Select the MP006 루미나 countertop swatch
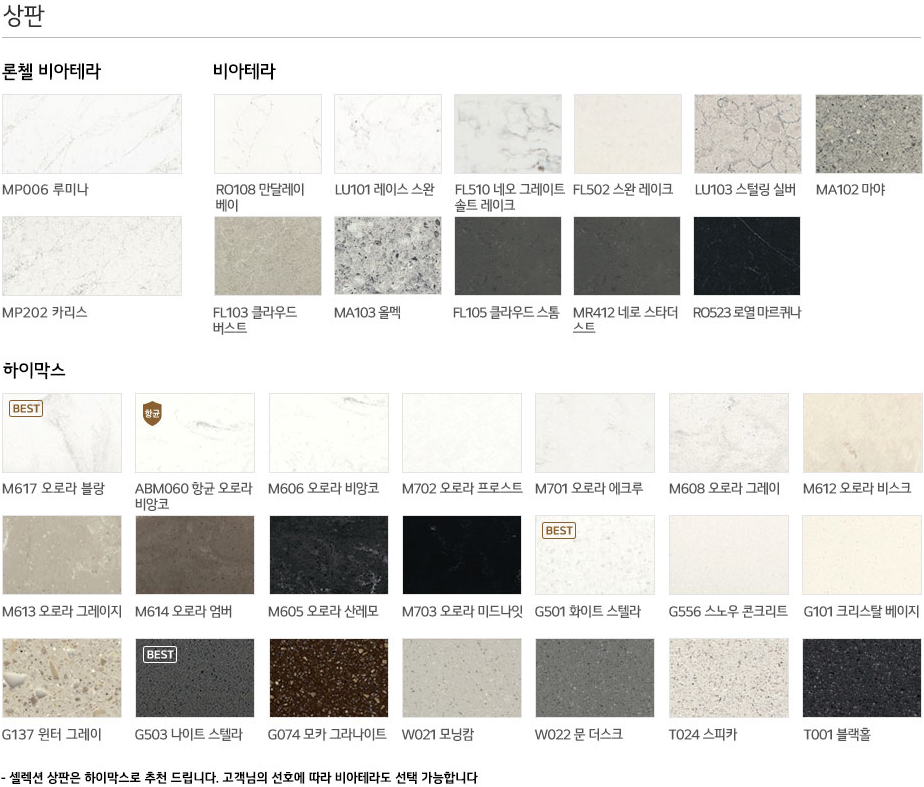 click(92, 134)
